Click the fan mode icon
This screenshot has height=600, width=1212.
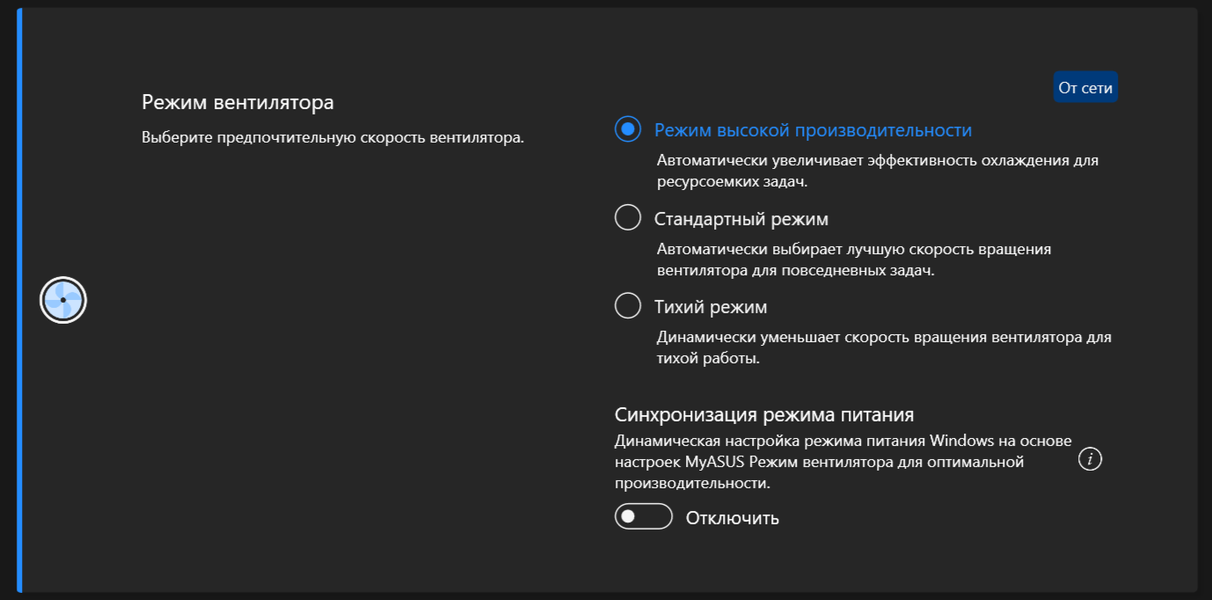tap(63, 300)
